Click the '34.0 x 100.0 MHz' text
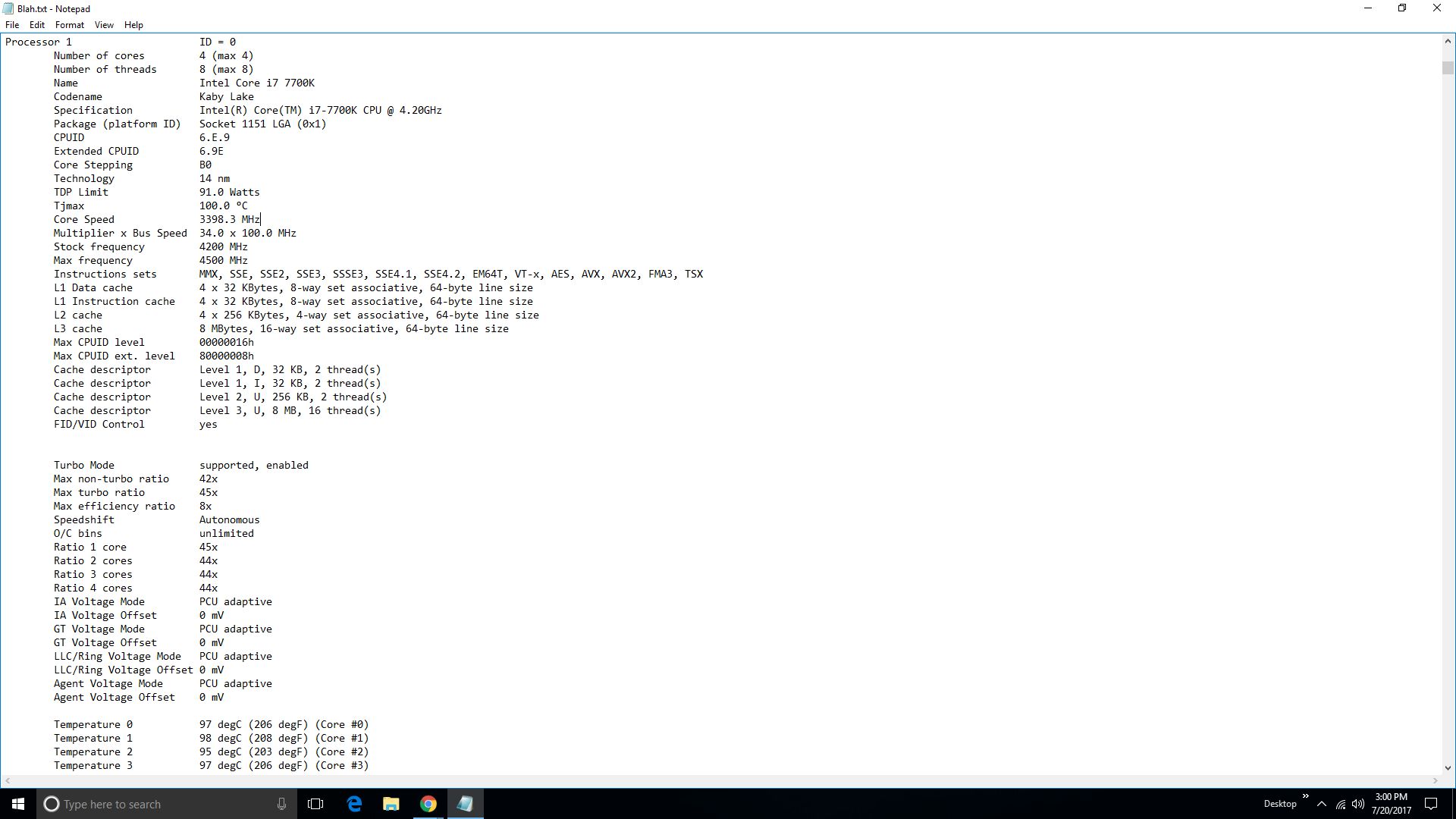The image size is (1456, 819). (x=248, y=233)
